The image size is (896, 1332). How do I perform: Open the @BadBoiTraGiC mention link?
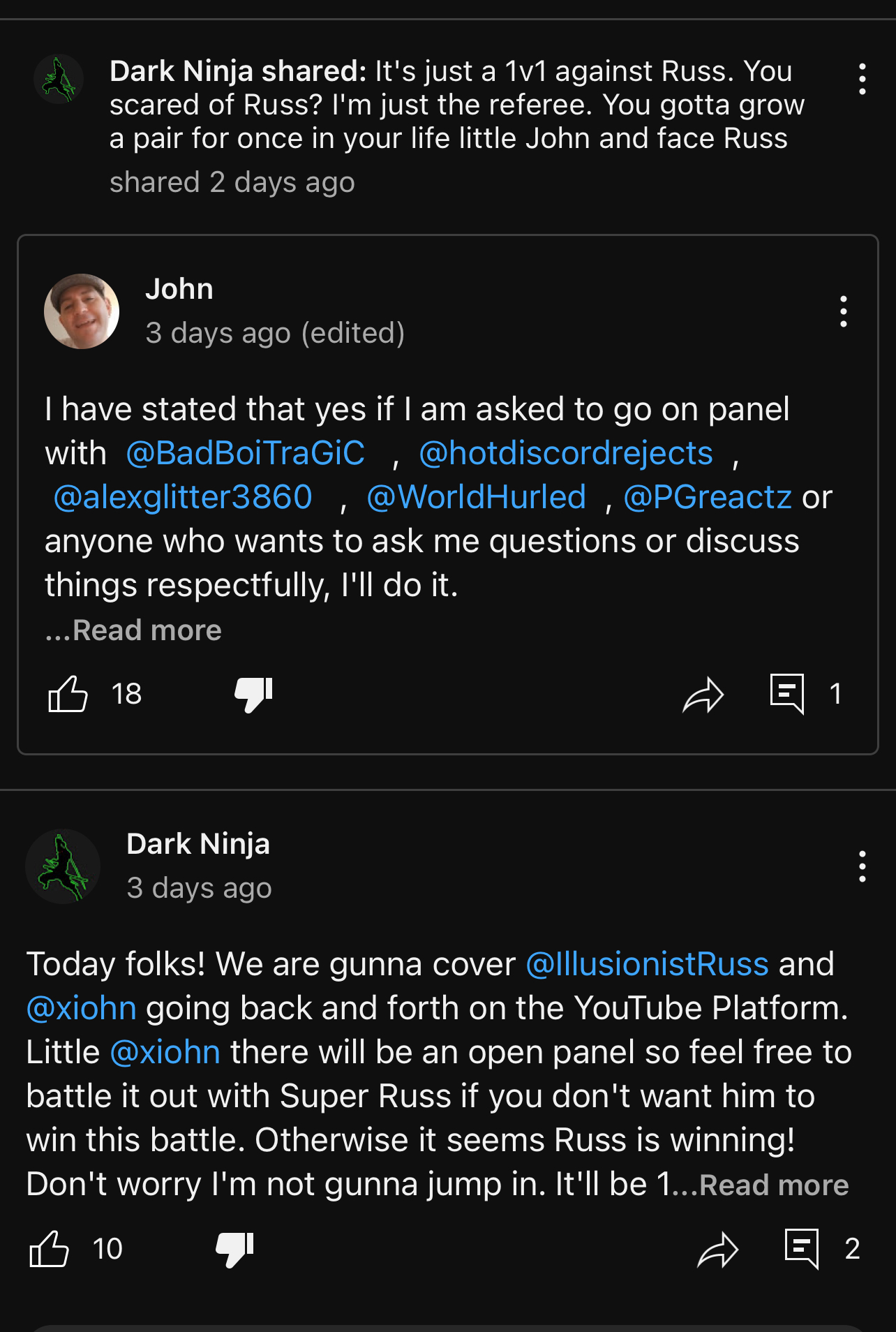245,453
